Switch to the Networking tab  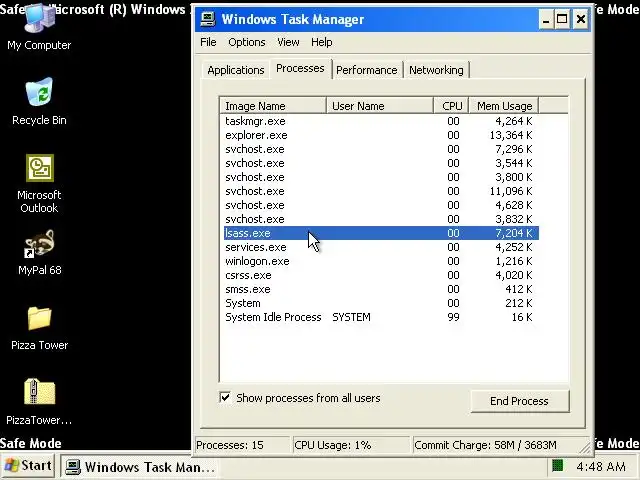tap(436, 70)
